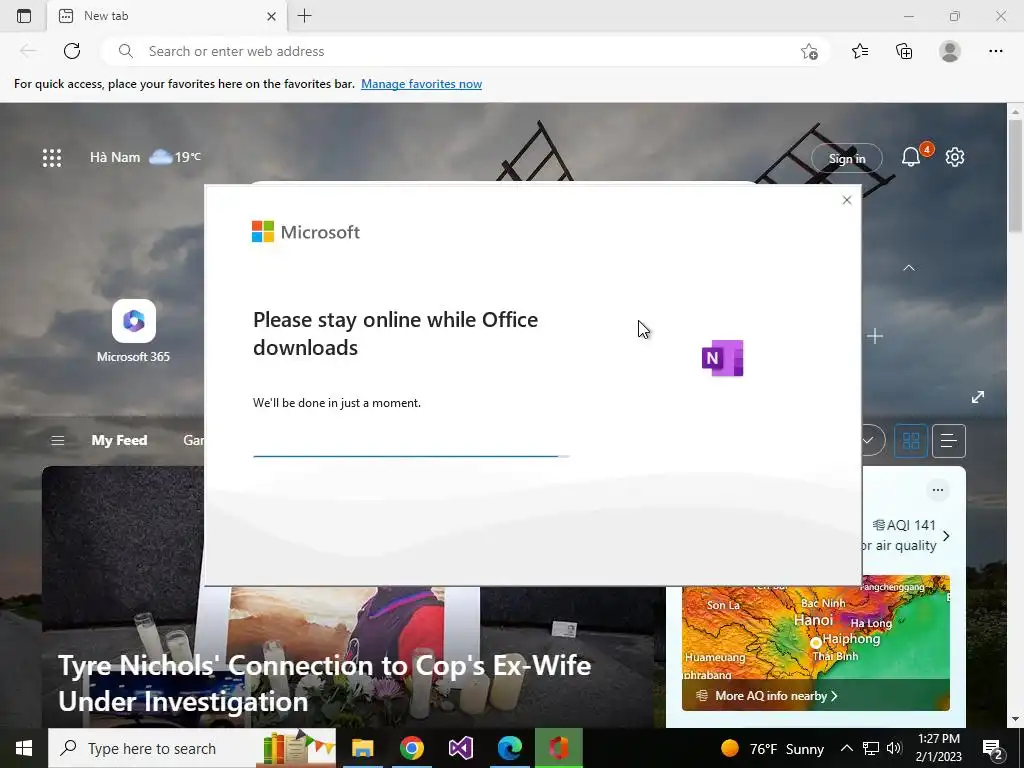Switch to Microsoft Edge taskbar icon
The height and width of the screenshot is (768, 1024).
509,748
